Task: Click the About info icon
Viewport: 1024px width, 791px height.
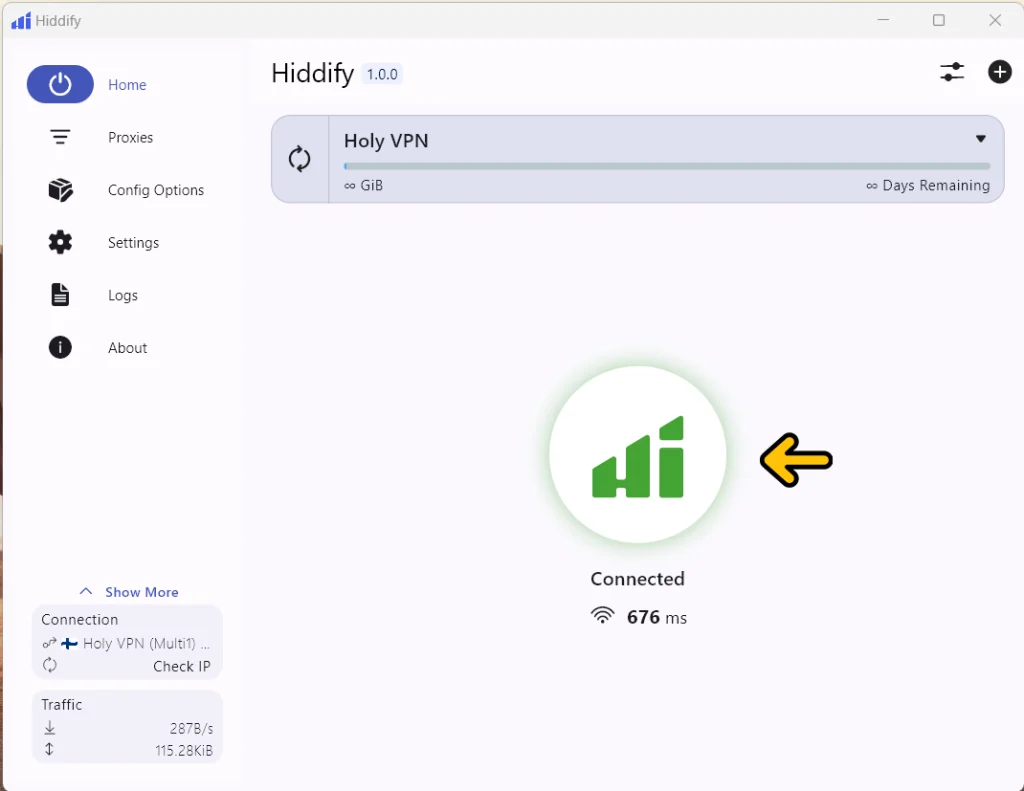Action: [60, 347]
